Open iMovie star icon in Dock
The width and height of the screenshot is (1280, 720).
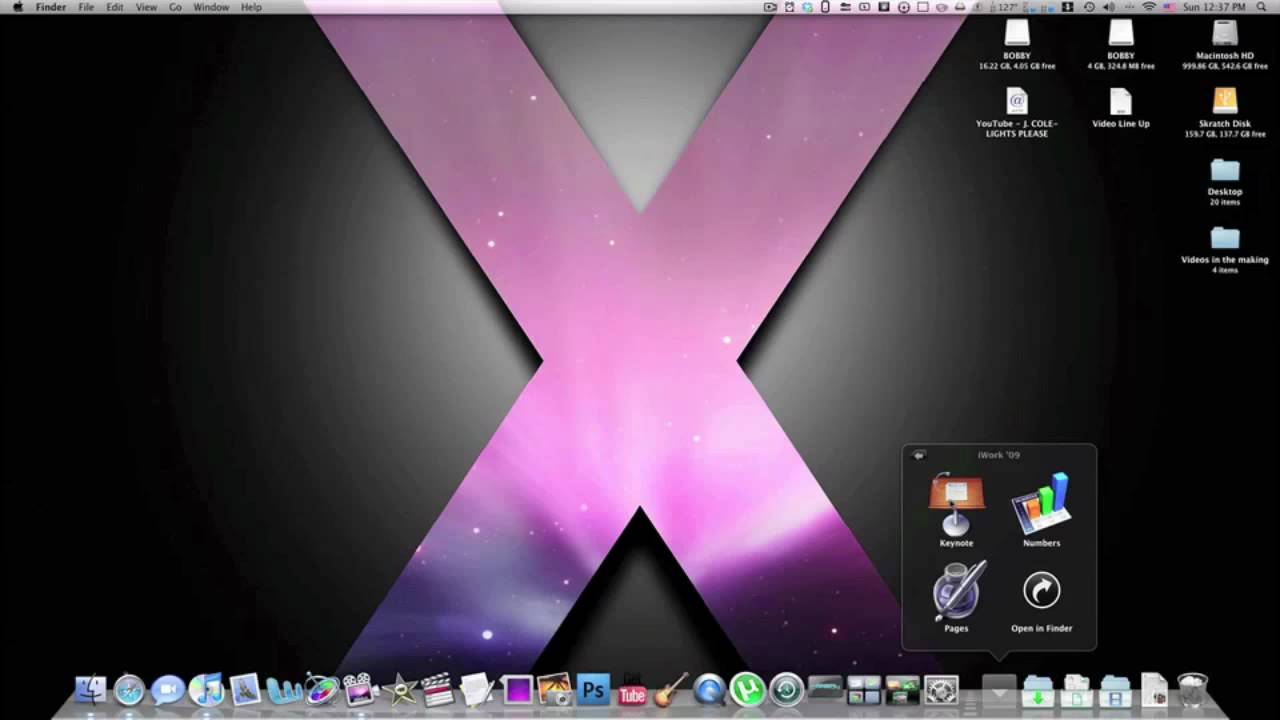tap(399, 690)
